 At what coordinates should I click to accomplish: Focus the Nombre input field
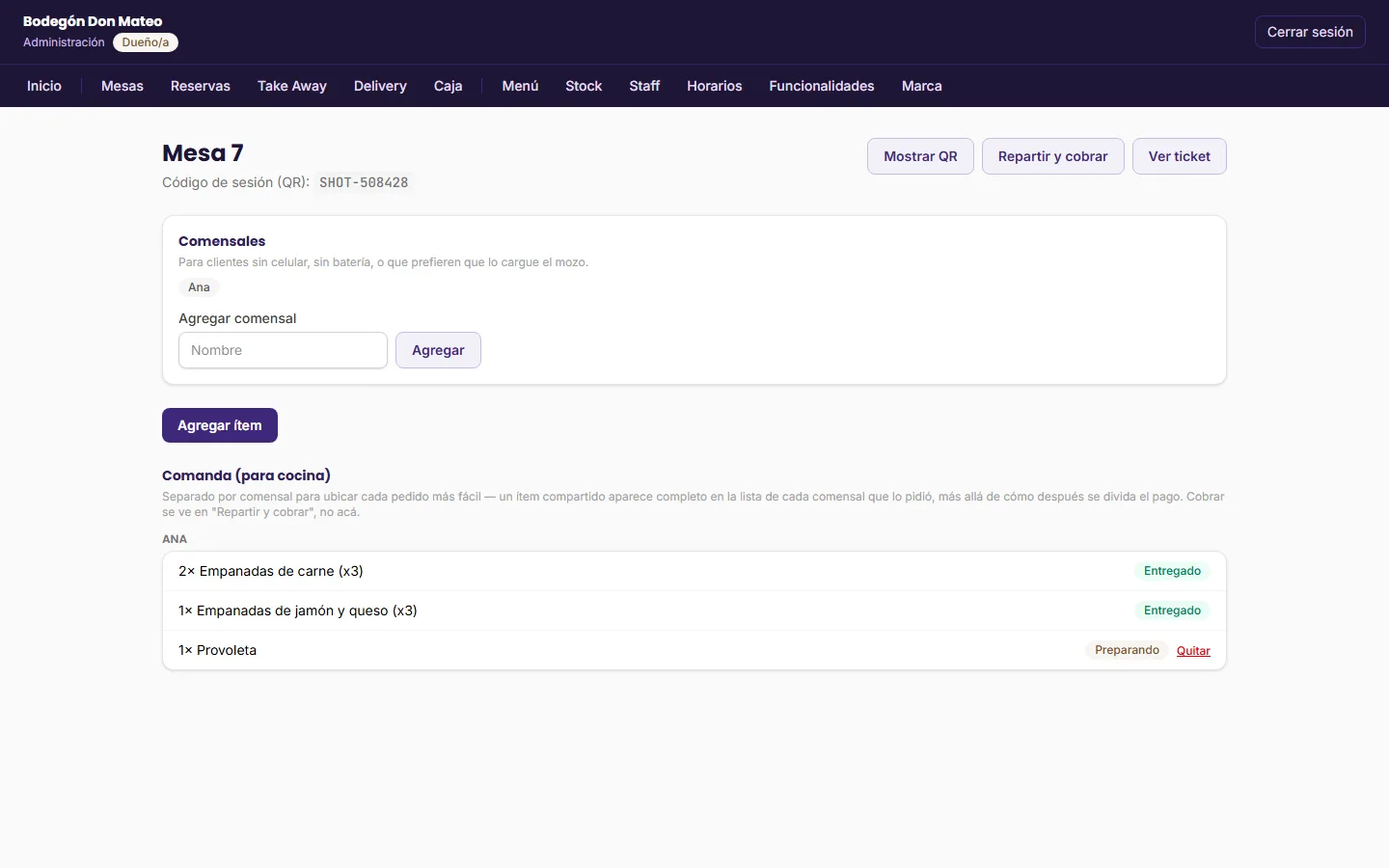click(x=283, y=350)
